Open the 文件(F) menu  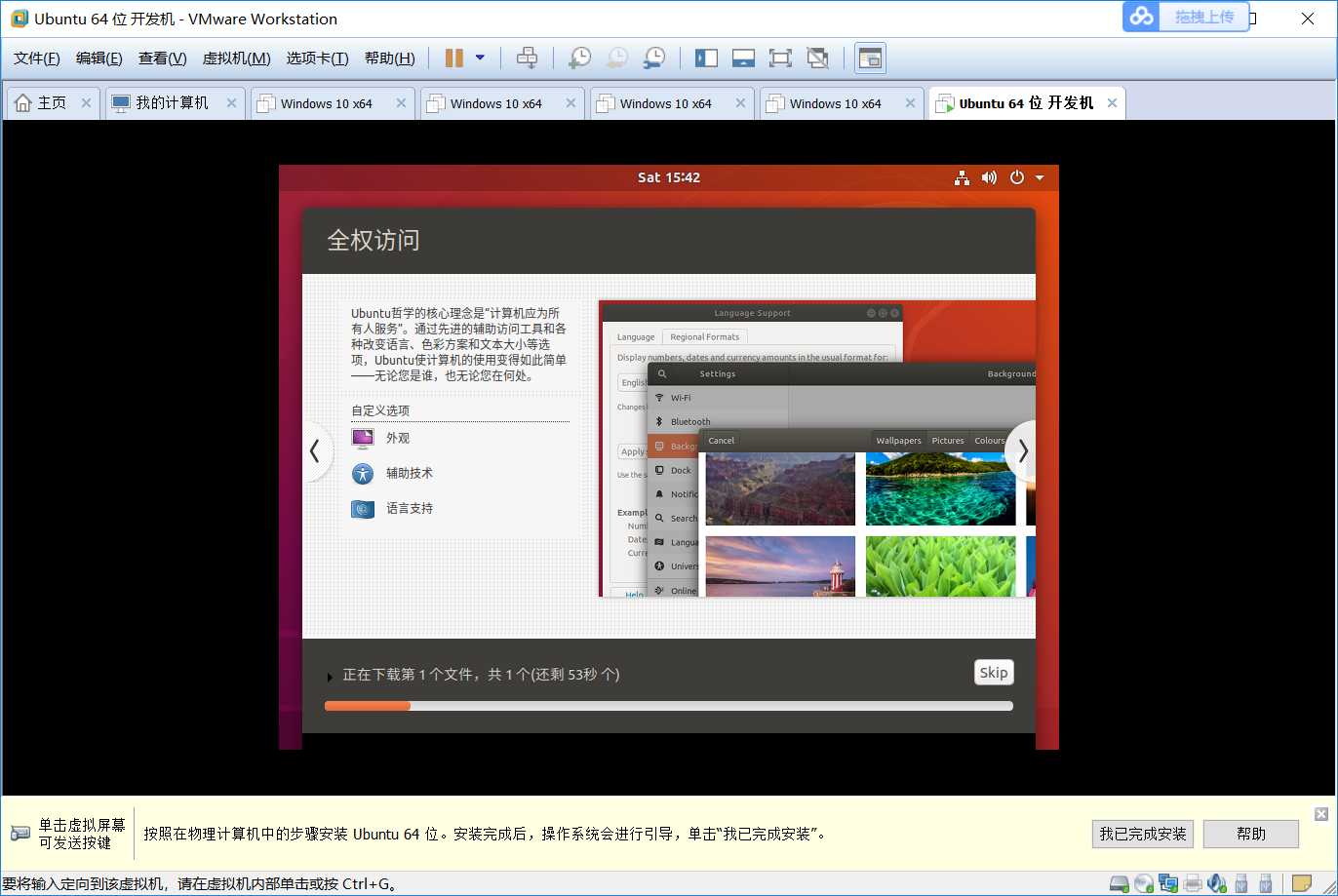click(x=37, y=58)
